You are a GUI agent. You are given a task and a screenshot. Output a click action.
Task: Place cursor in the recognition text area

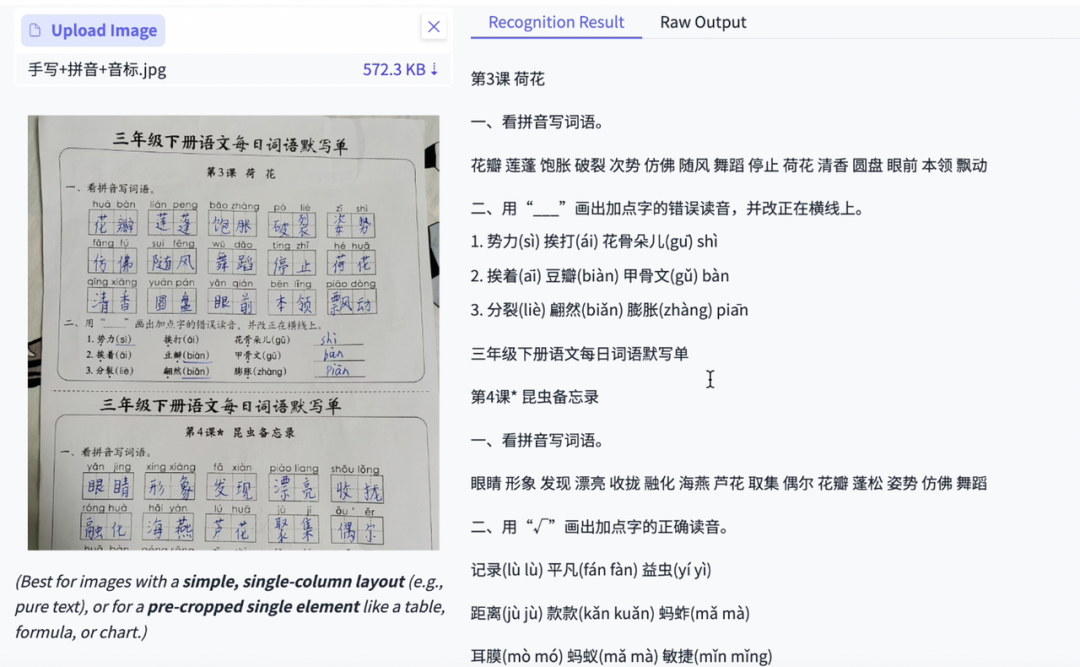(x=710, y=380)
